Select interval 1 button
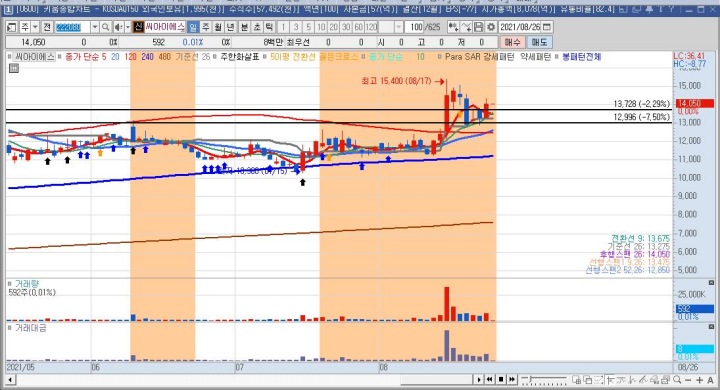Image resolution: width=720 pixels, height=390 pixels. [x=283, y=27]
